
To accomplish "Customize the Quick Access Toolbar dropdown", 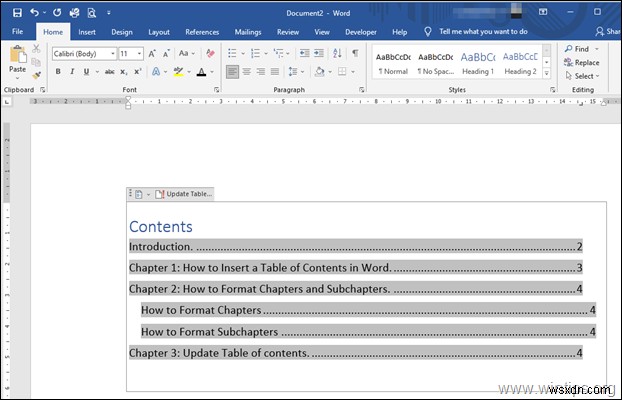I will tap(108, 13).
